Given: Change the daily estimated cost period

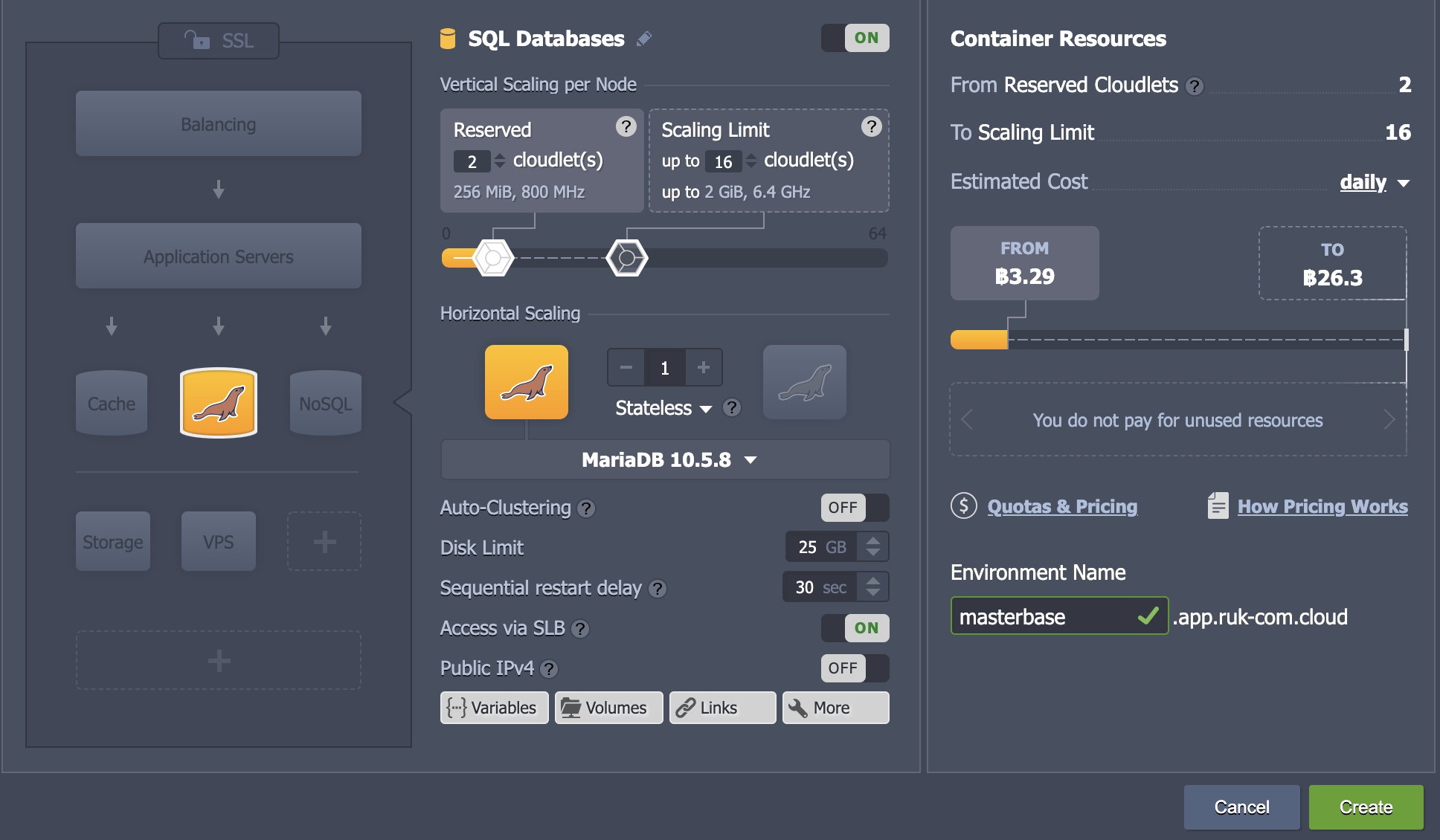Looking at the screenshot, I should 1375,182.
